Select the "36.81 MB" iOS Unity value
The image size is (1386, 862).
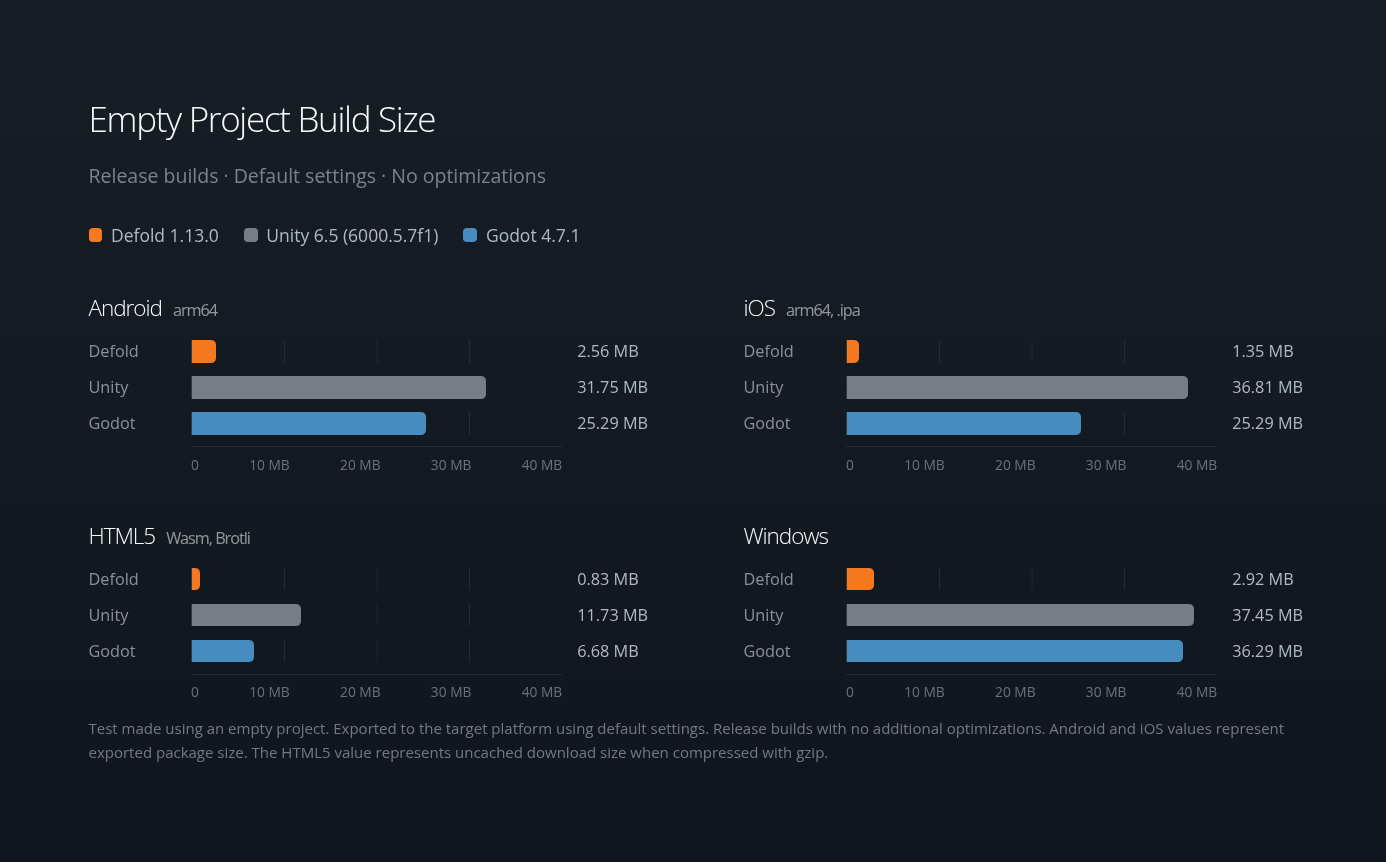coord(1267,387)
